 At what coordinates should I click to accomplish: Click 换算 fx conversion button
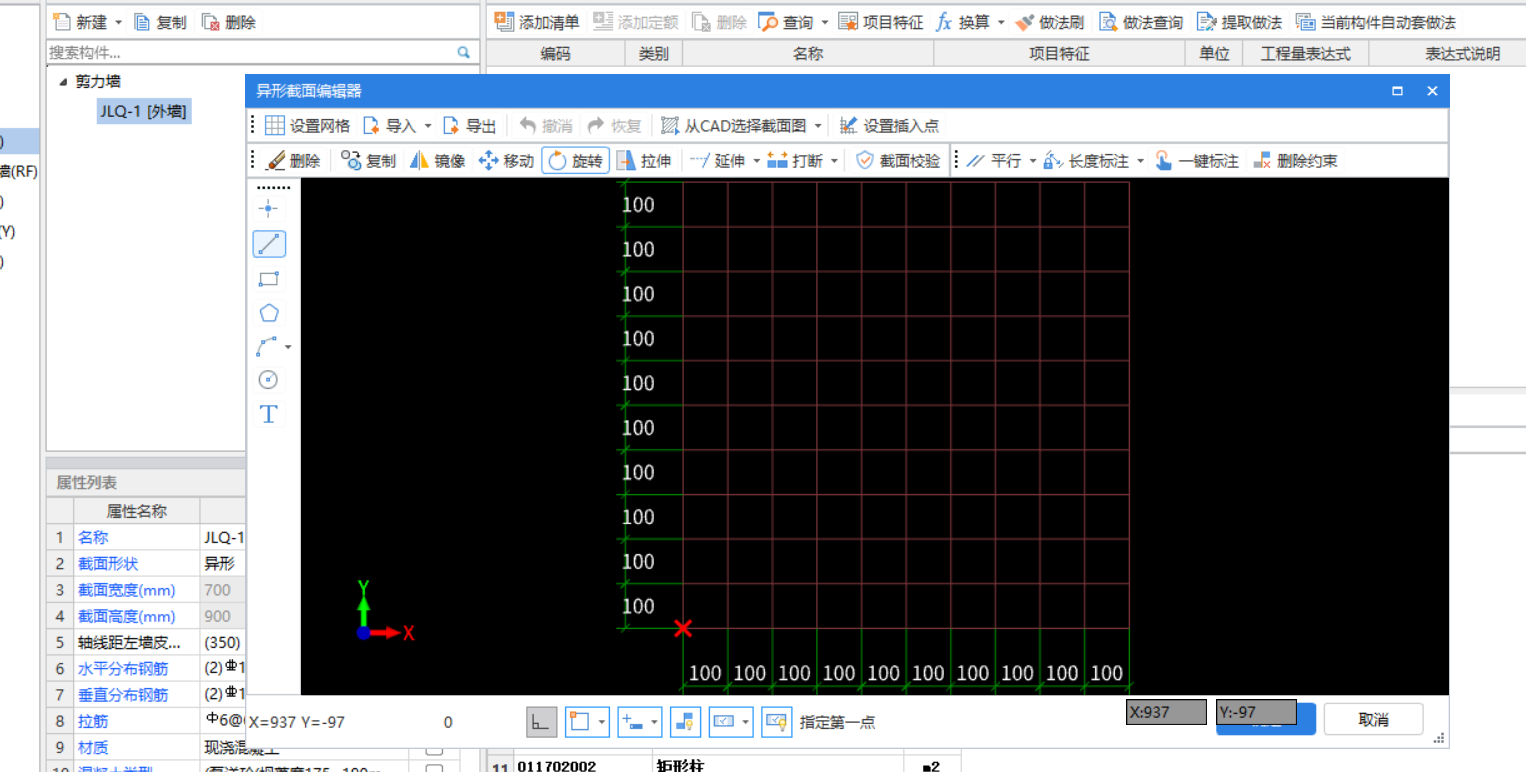[963, 22]
